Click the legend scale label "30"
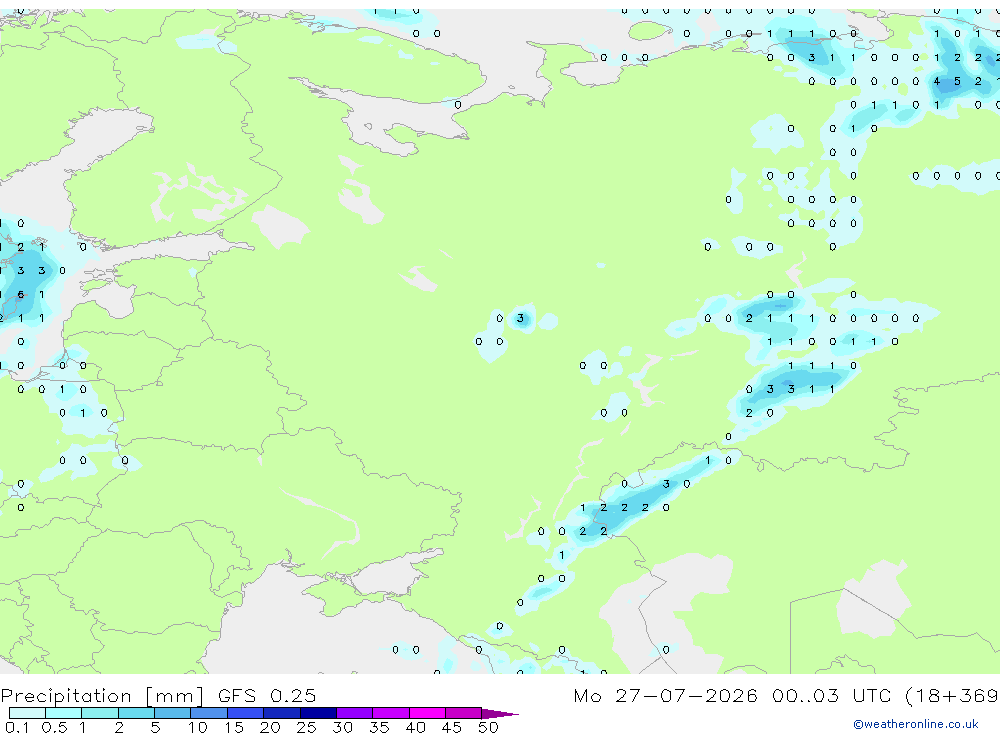This screenshot has width=1000, height=733. click(x=342, y=727)
